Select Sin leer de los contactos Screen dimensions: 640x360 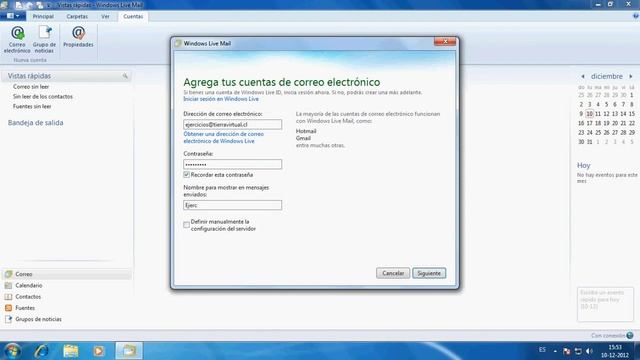tap(43, 96)
